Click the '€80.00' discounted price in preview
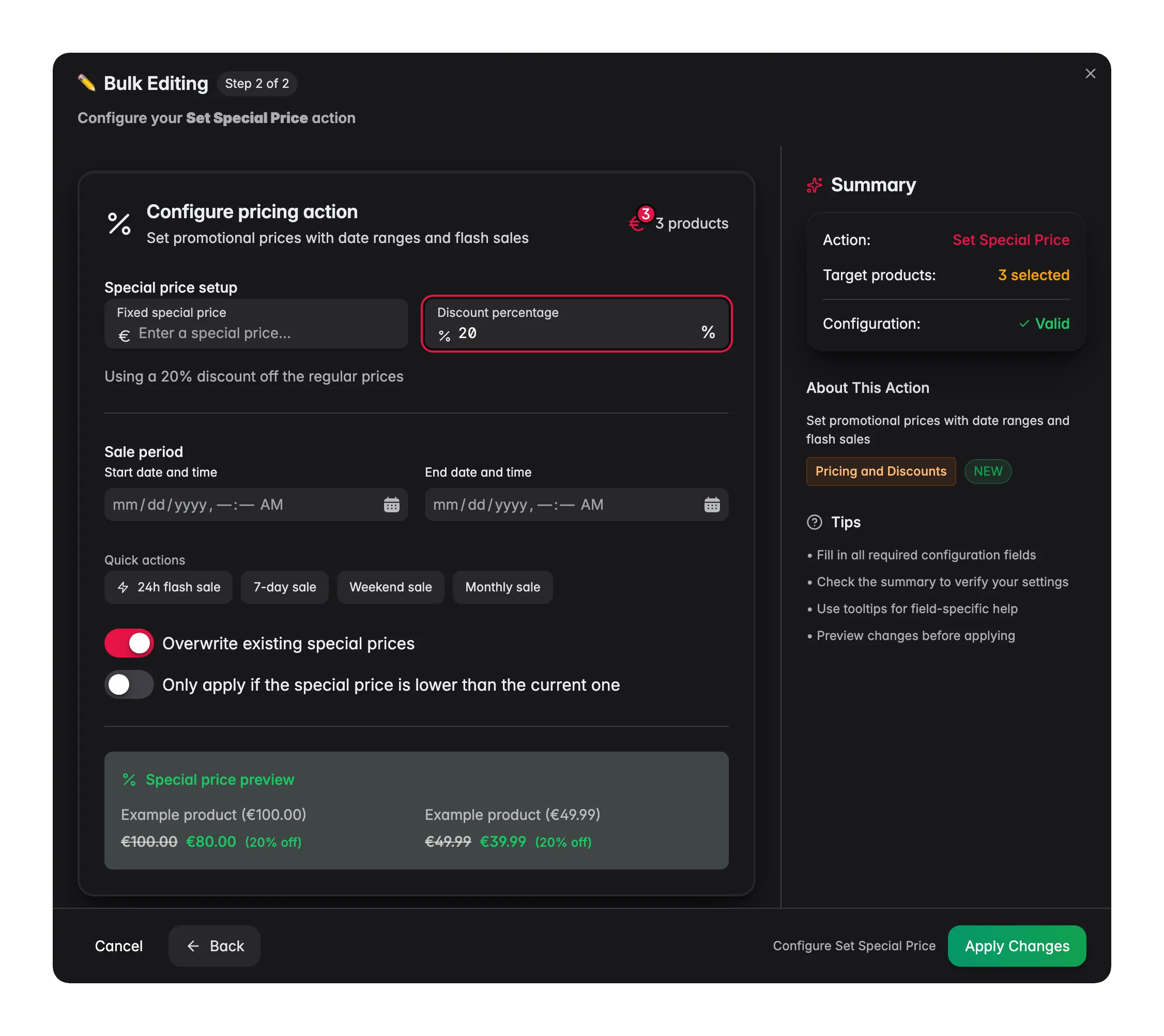 coord(211,842)
